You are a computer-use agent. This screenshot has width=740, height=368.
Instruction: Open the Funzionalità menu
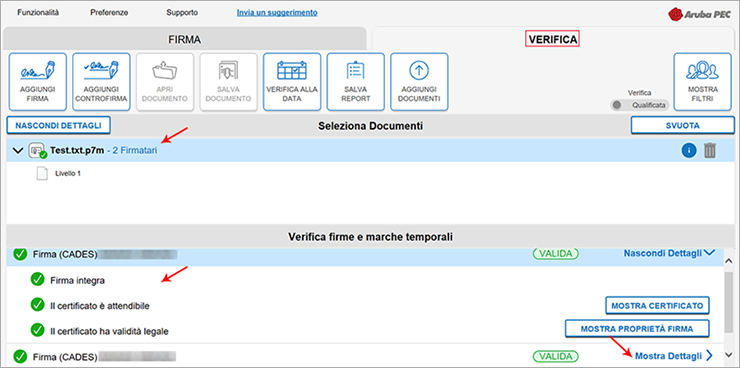(39, 13)
